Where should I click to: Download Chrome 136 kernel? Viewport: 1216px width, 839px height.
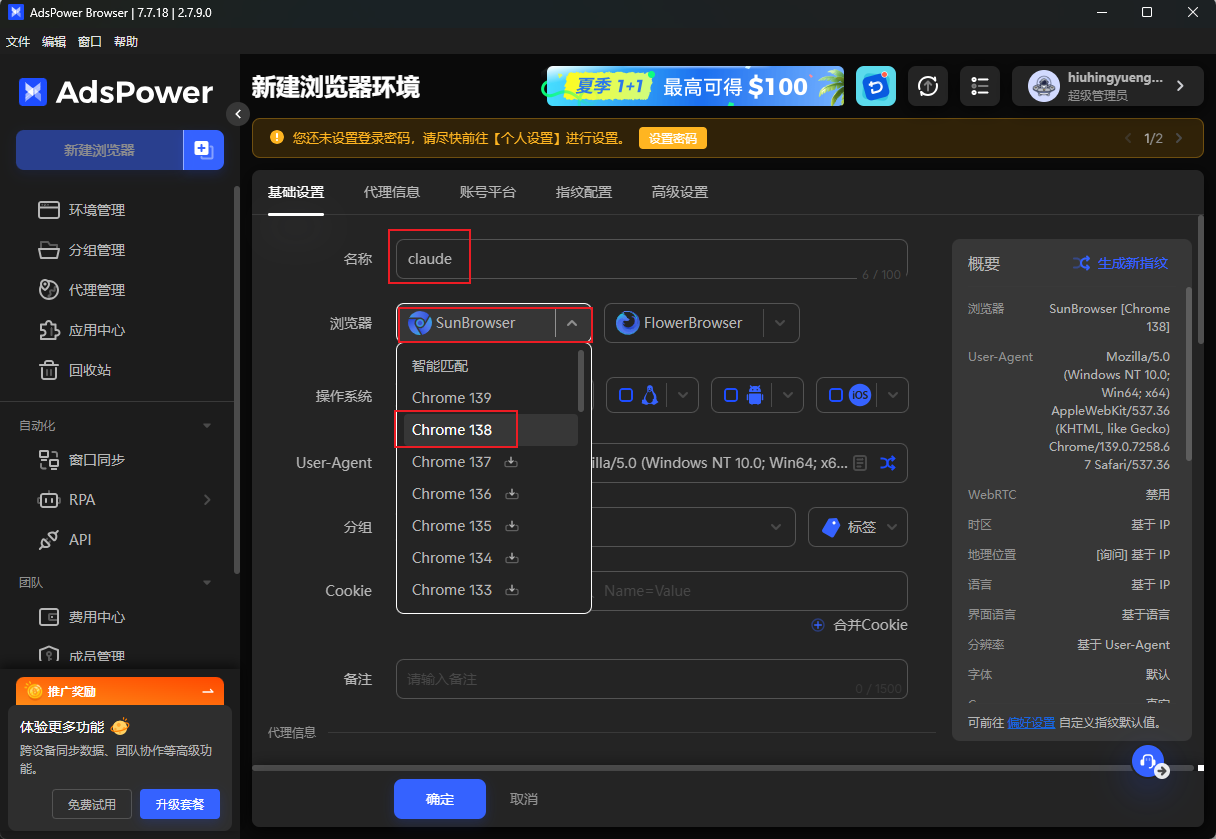click(511, 494)
